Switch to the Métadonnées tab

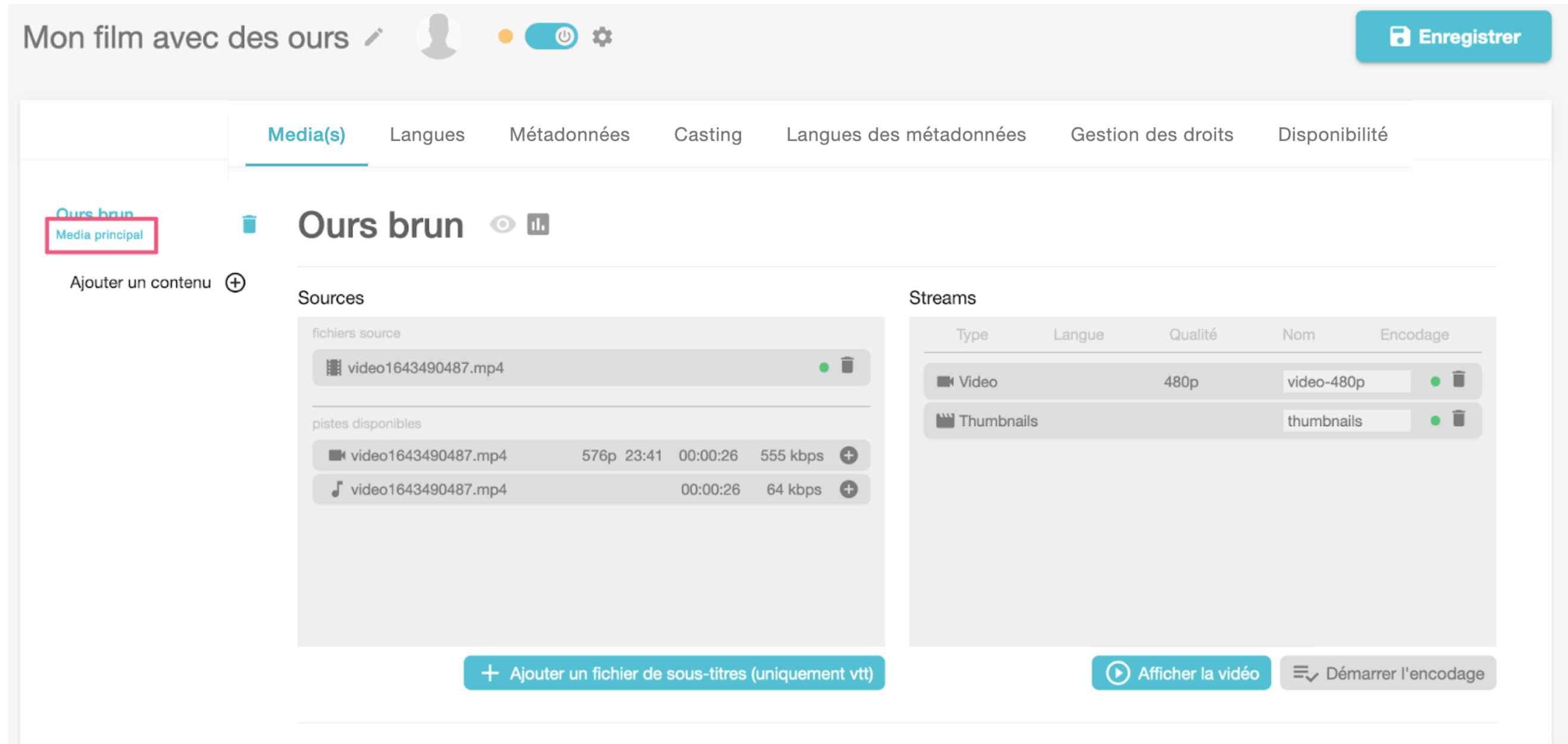(x=569, y=135)
